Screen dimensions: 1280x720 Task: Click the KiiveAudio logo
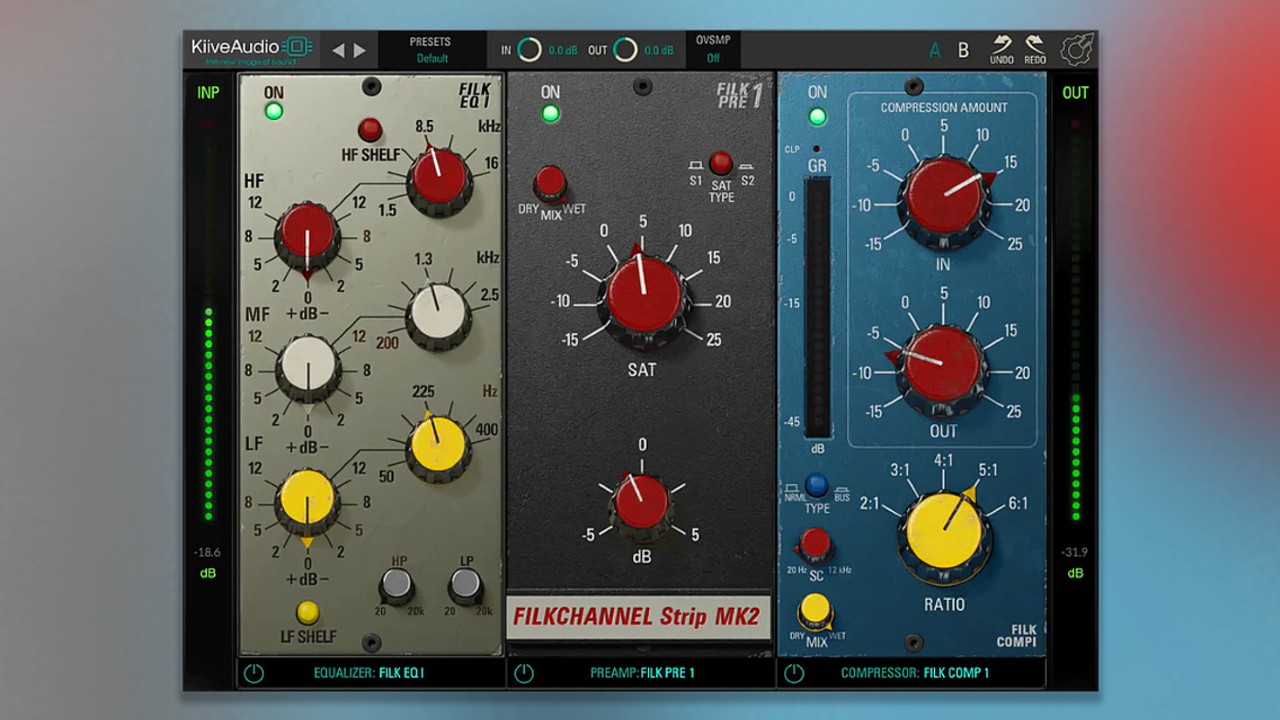click(252, 49)
